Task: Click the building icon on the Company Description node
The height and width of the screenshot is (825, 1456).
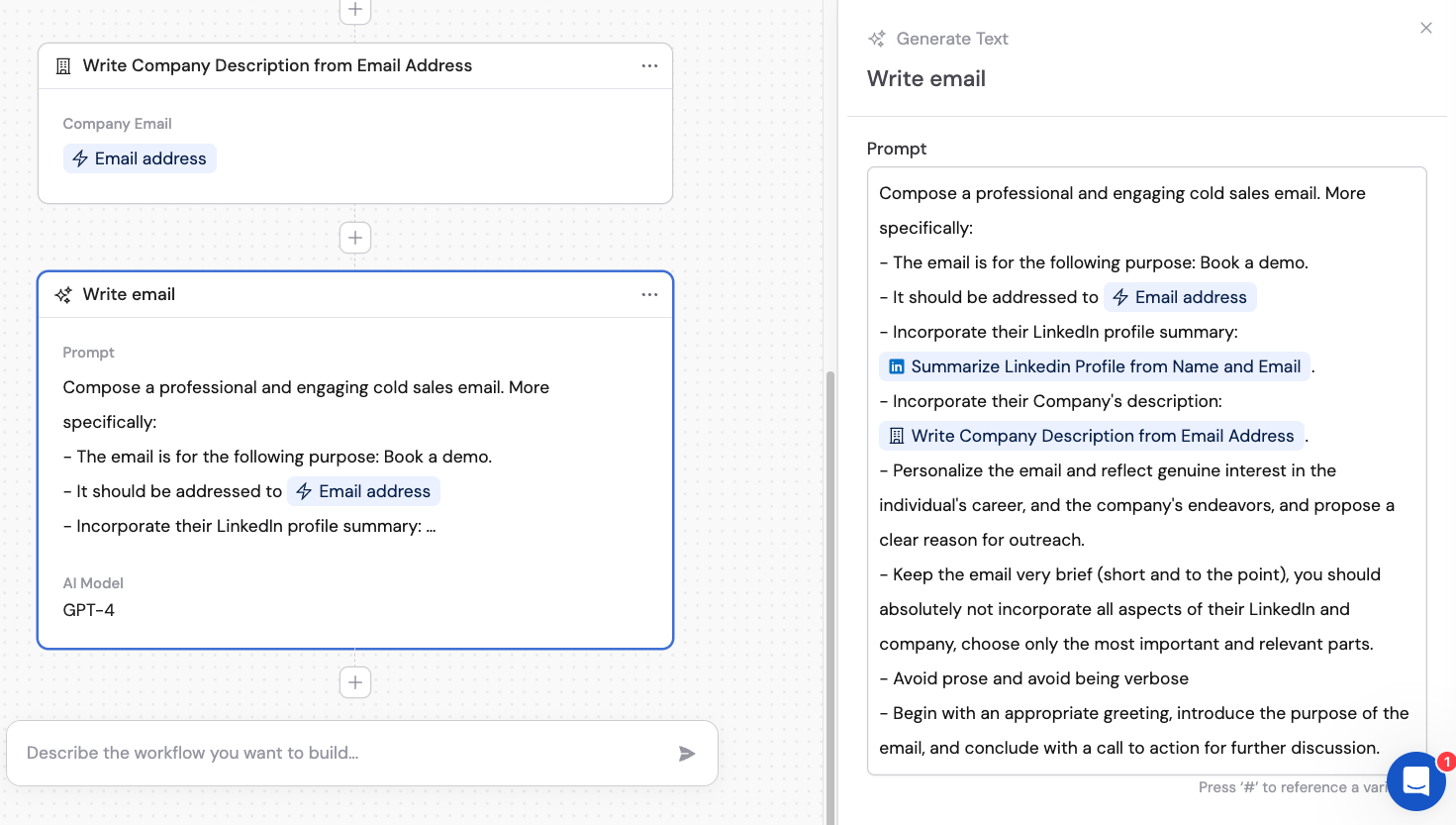Action: coord(63,65)
